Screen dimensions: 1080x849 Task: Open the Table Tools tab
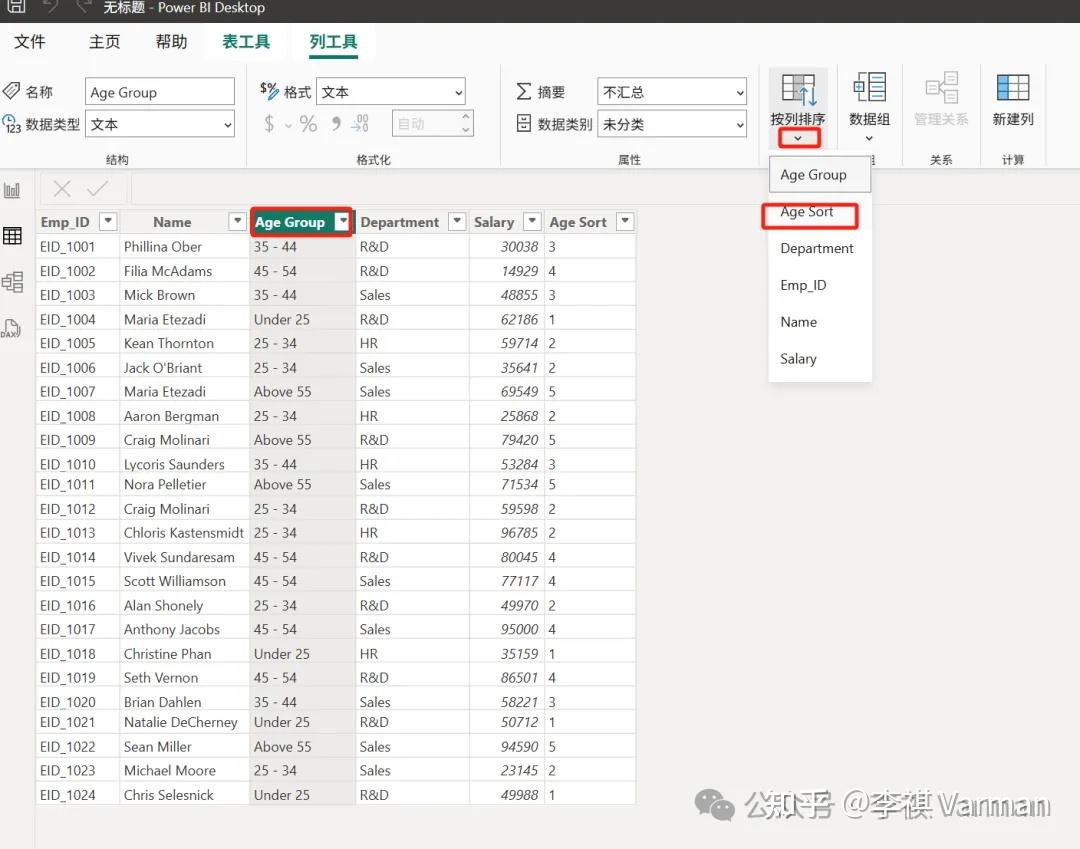(x=246, y=42)
